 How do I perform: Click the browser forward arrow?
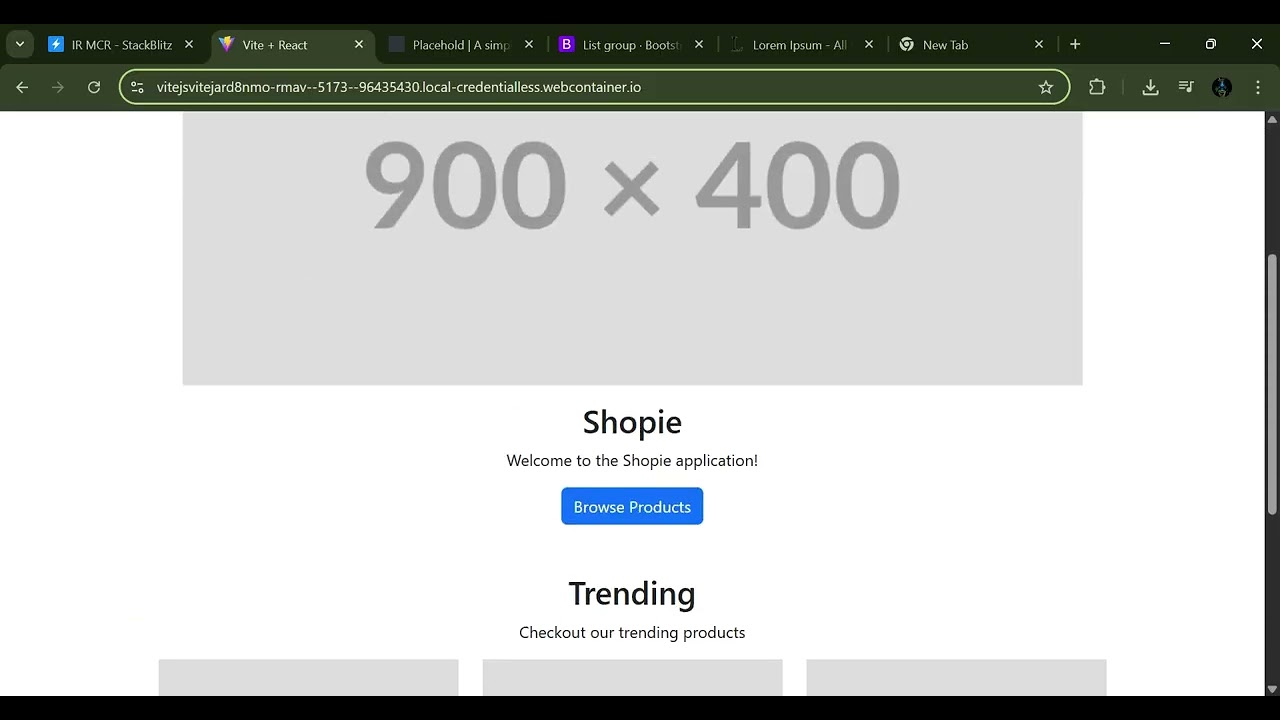[x=58, y=87]
